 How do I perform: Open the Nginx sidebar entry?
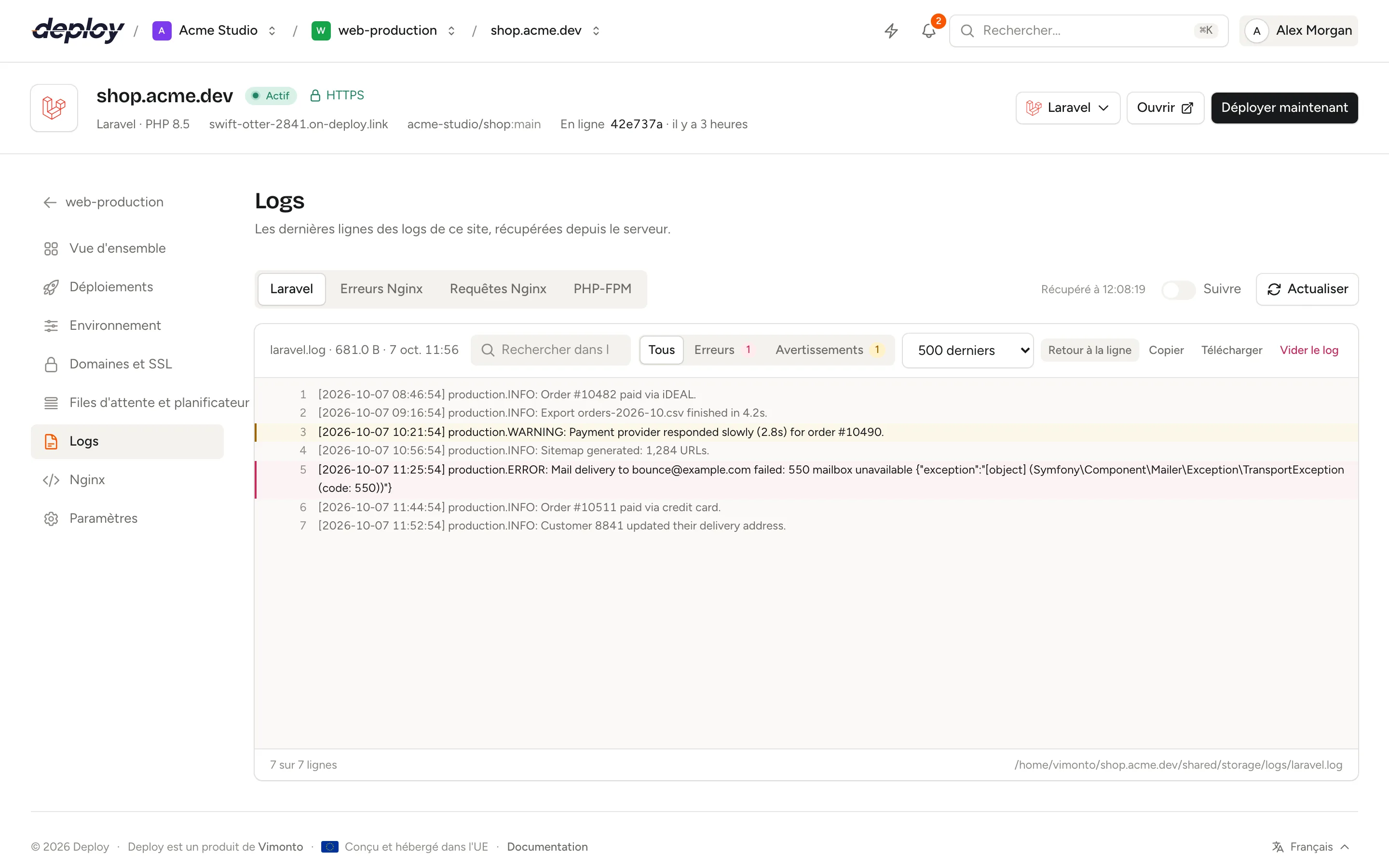tap(127, 480)
